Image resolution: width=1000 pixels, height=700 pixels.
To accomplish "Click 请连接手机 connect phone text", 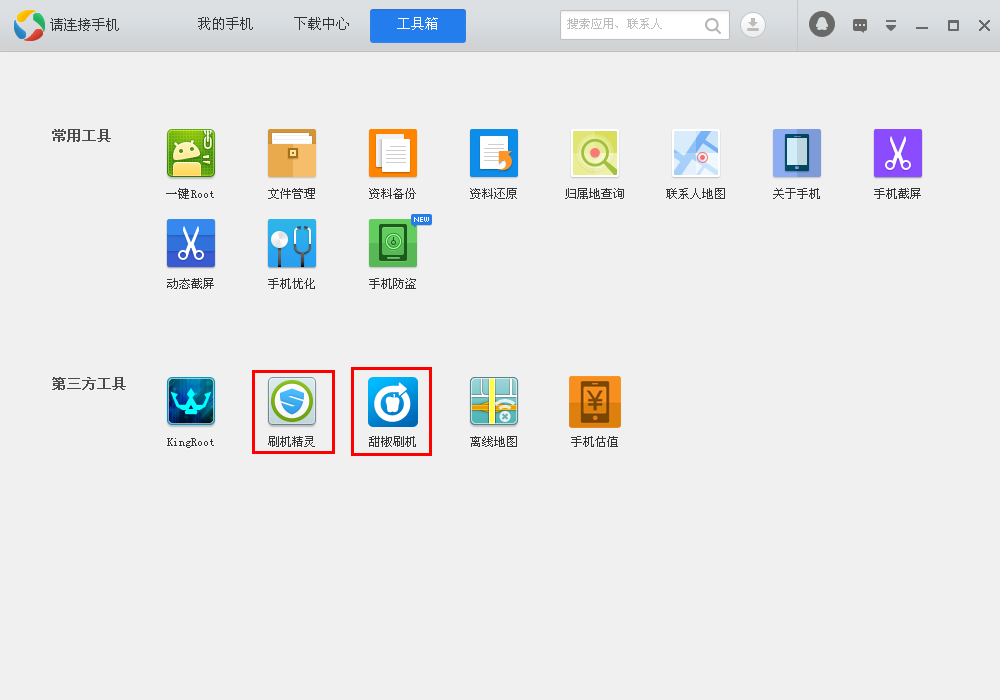I will pos(84,25).
